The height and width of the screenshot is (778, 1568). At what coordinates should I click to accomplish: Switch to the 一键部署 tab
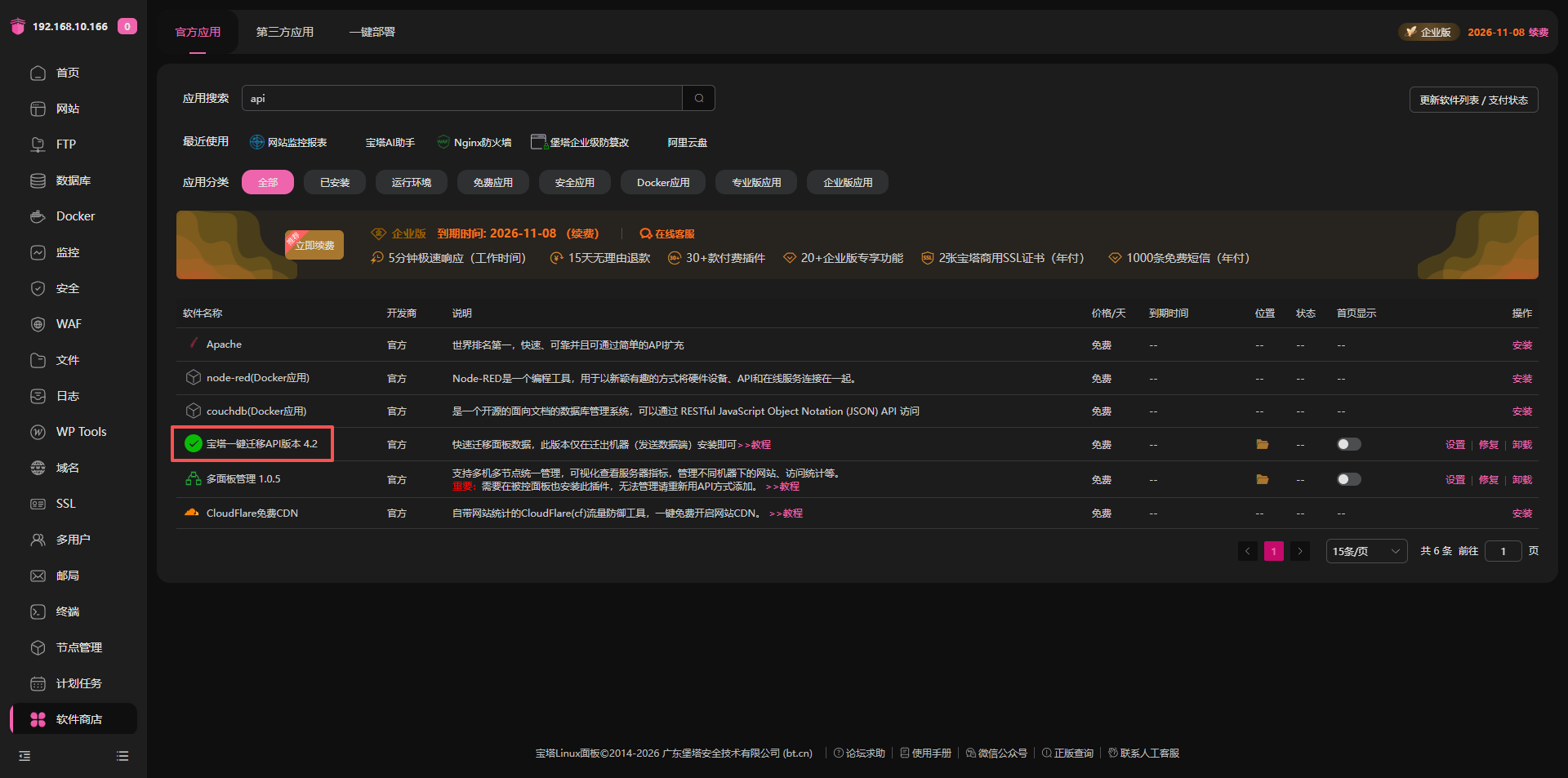pos(372,32)
